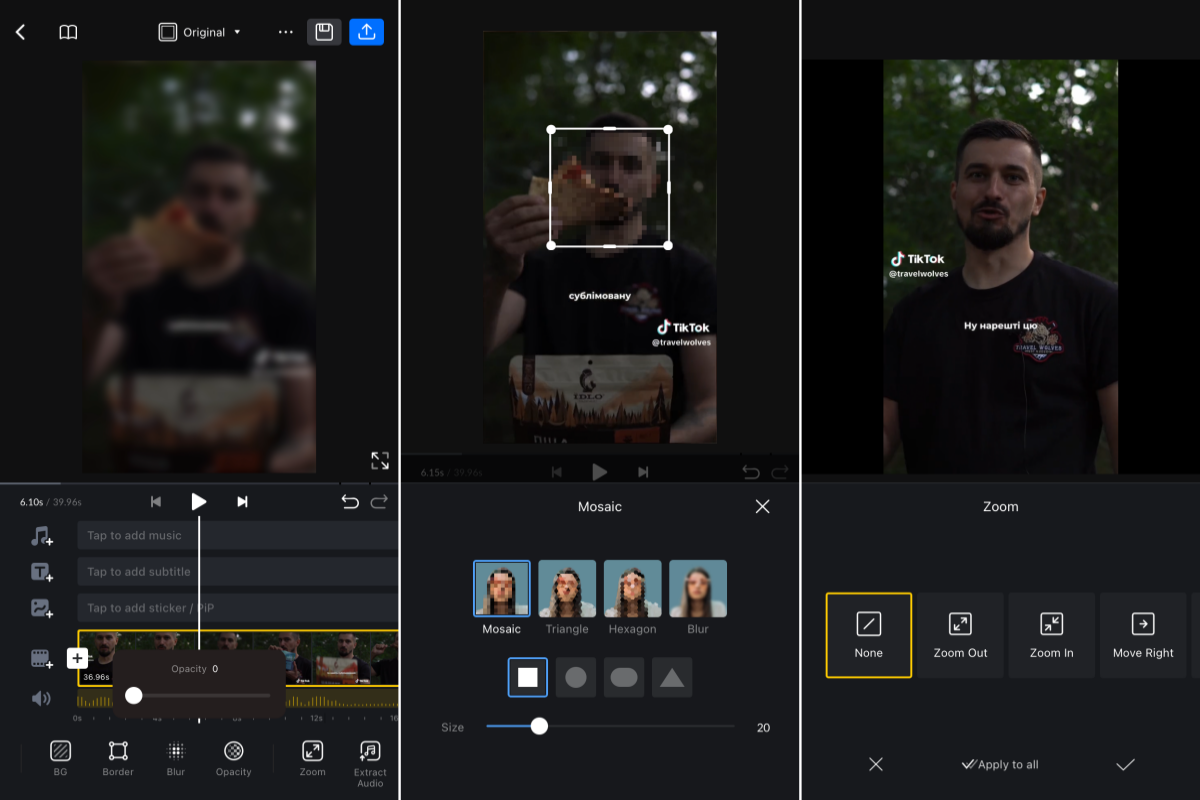Screen dimensions: 1200x800
Task: Adjust the mosaic Size slider
Action: coord(539,727)
